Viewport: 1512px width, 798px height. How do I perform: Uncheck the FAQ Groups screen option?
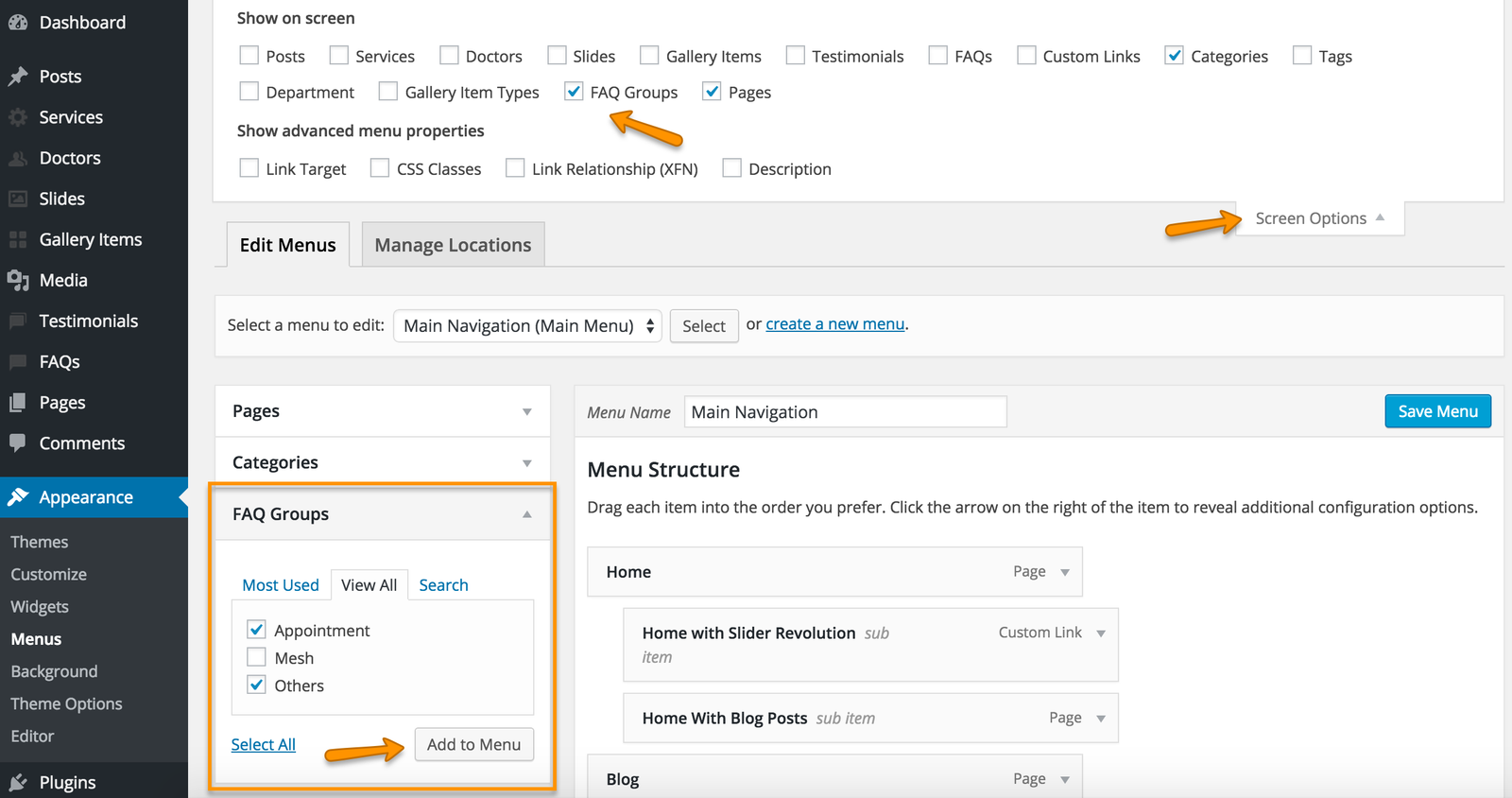[574, 92]
